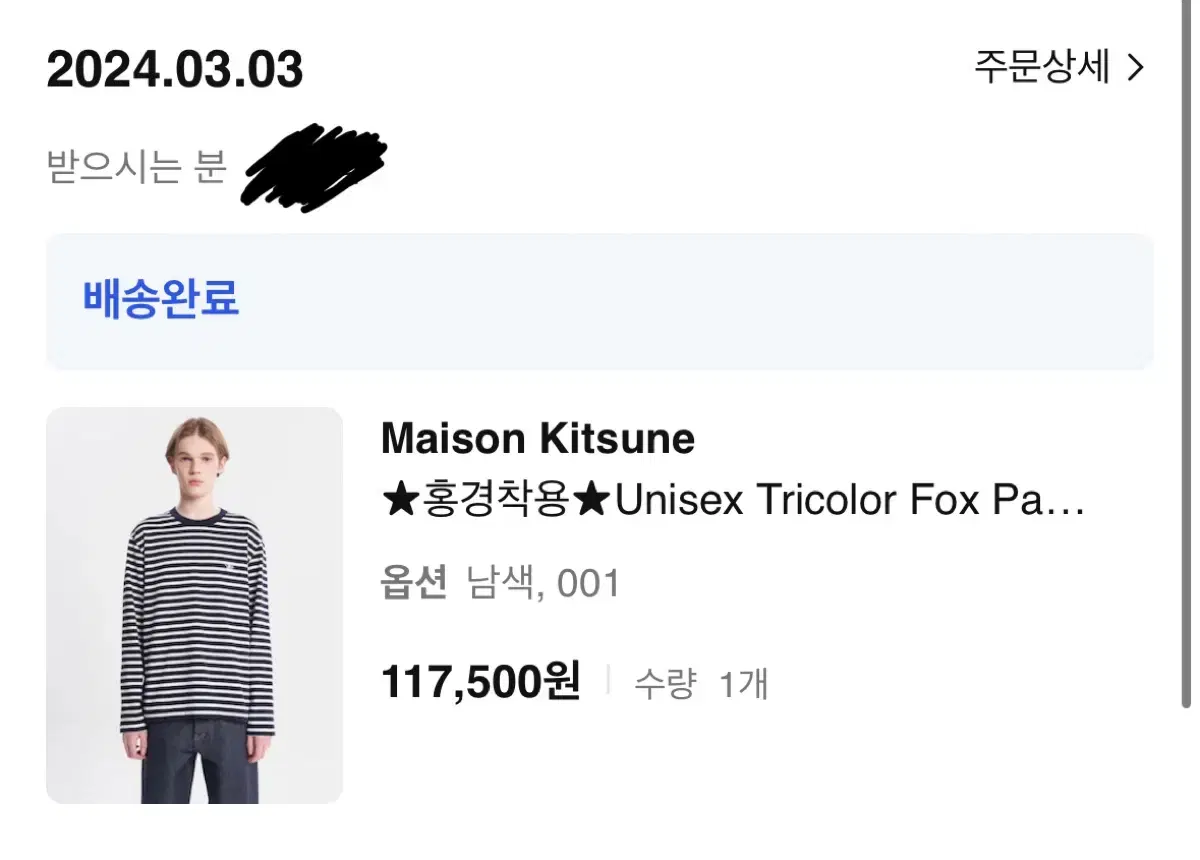Click the blacked-out recipient name scribble
Image resolution: width=1200 pixels, height=860 pixels.
[x=315, y=168]
